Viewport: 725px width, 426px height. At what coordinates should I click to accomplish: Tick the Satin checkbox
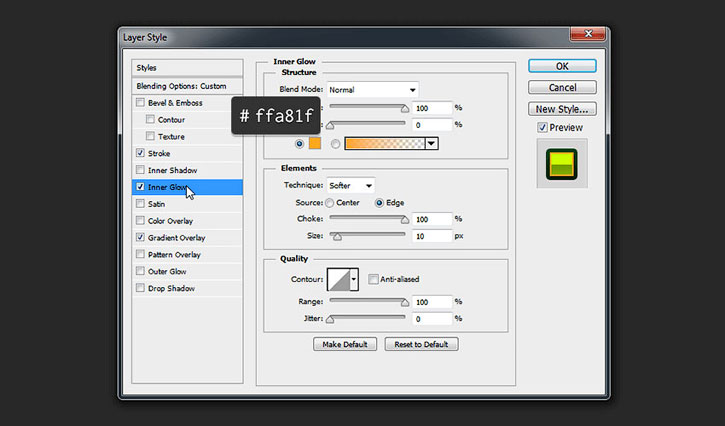coord(140,204)
